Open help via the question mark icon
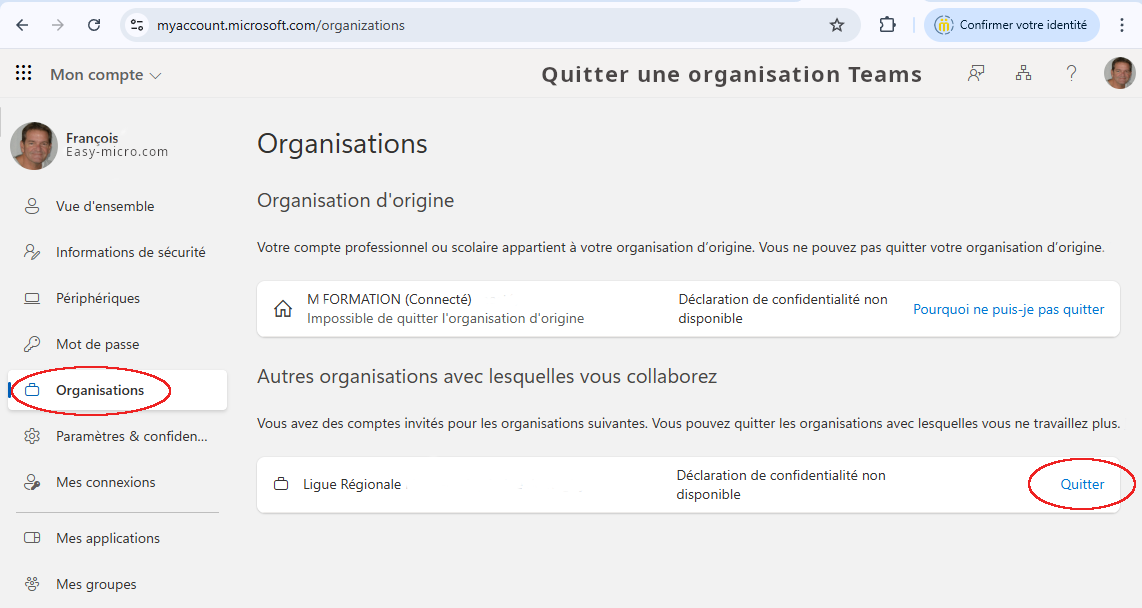Viewport: 1142px width, 608px height. [x=1071, y=73]
